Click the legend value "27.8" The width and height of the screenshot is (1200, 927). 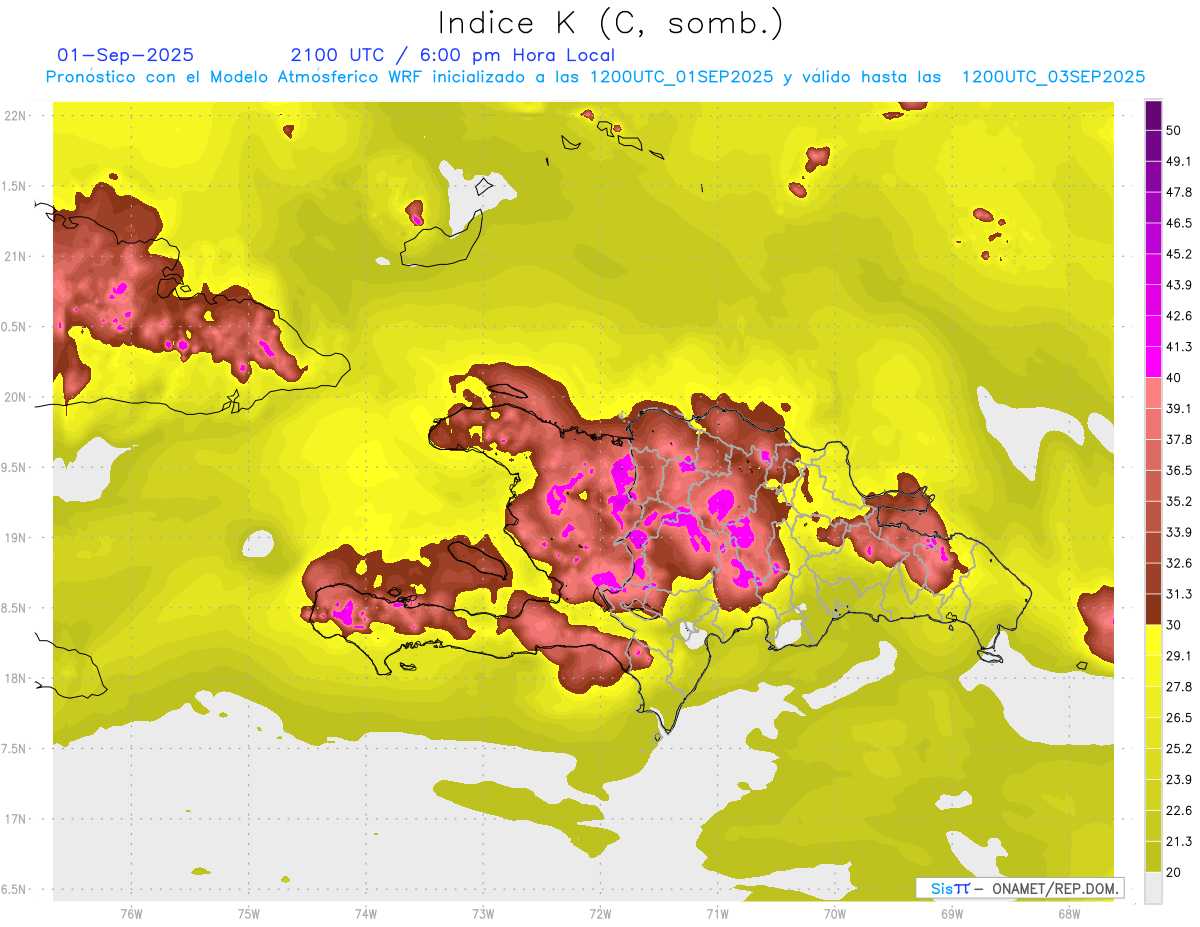(x=1179, y=687)
